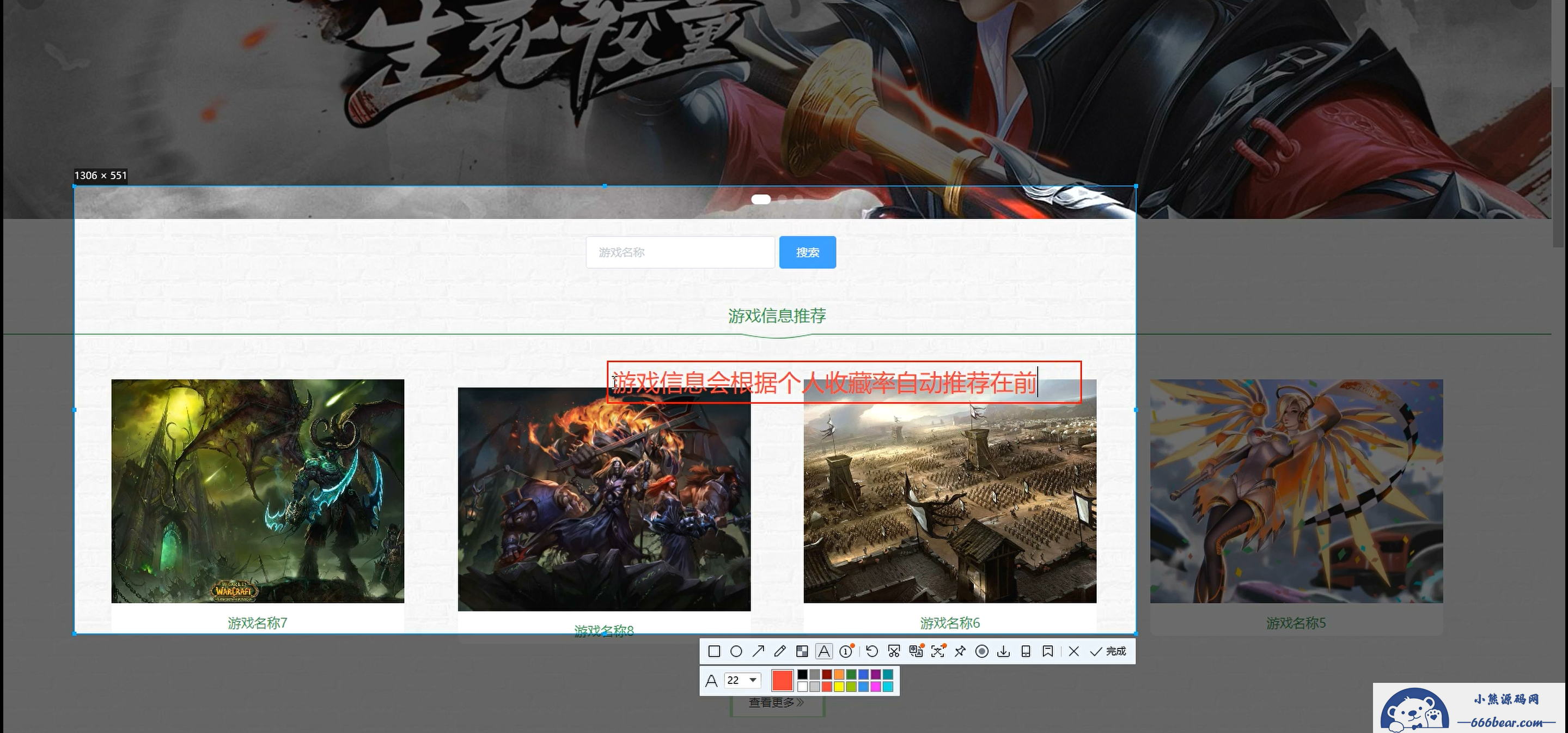
Task: Select the mosaic blur tool
Action: (x=802, y=651)
